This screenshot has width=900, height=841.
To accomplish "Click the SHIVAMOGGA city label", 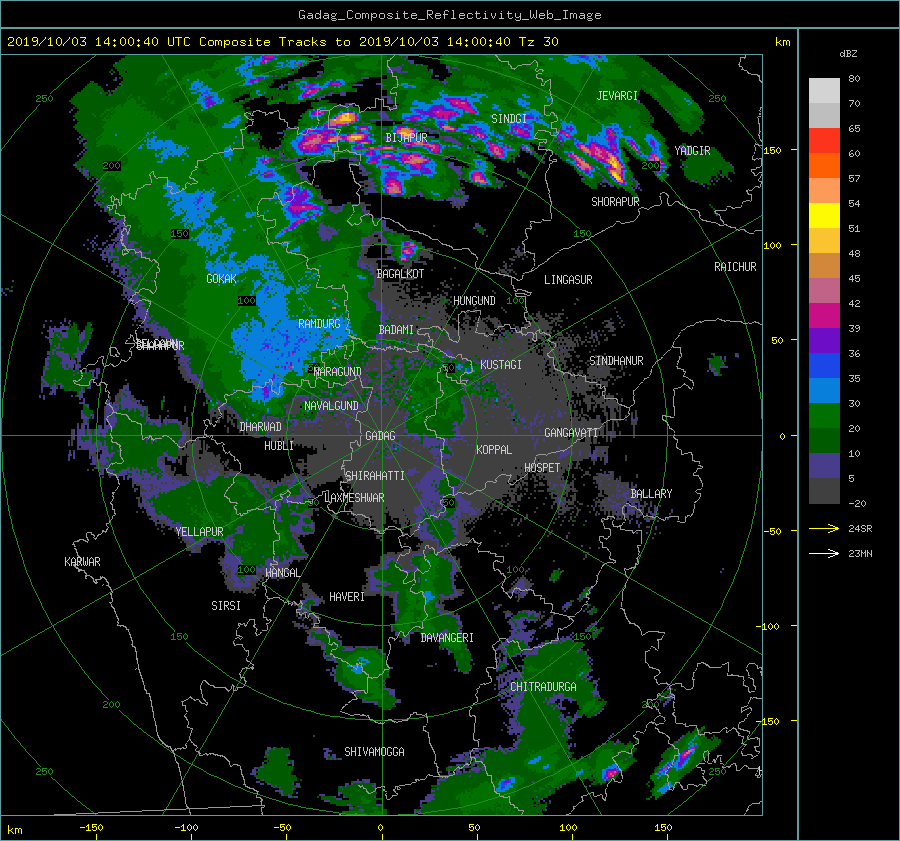I will (x=374, y=752).
